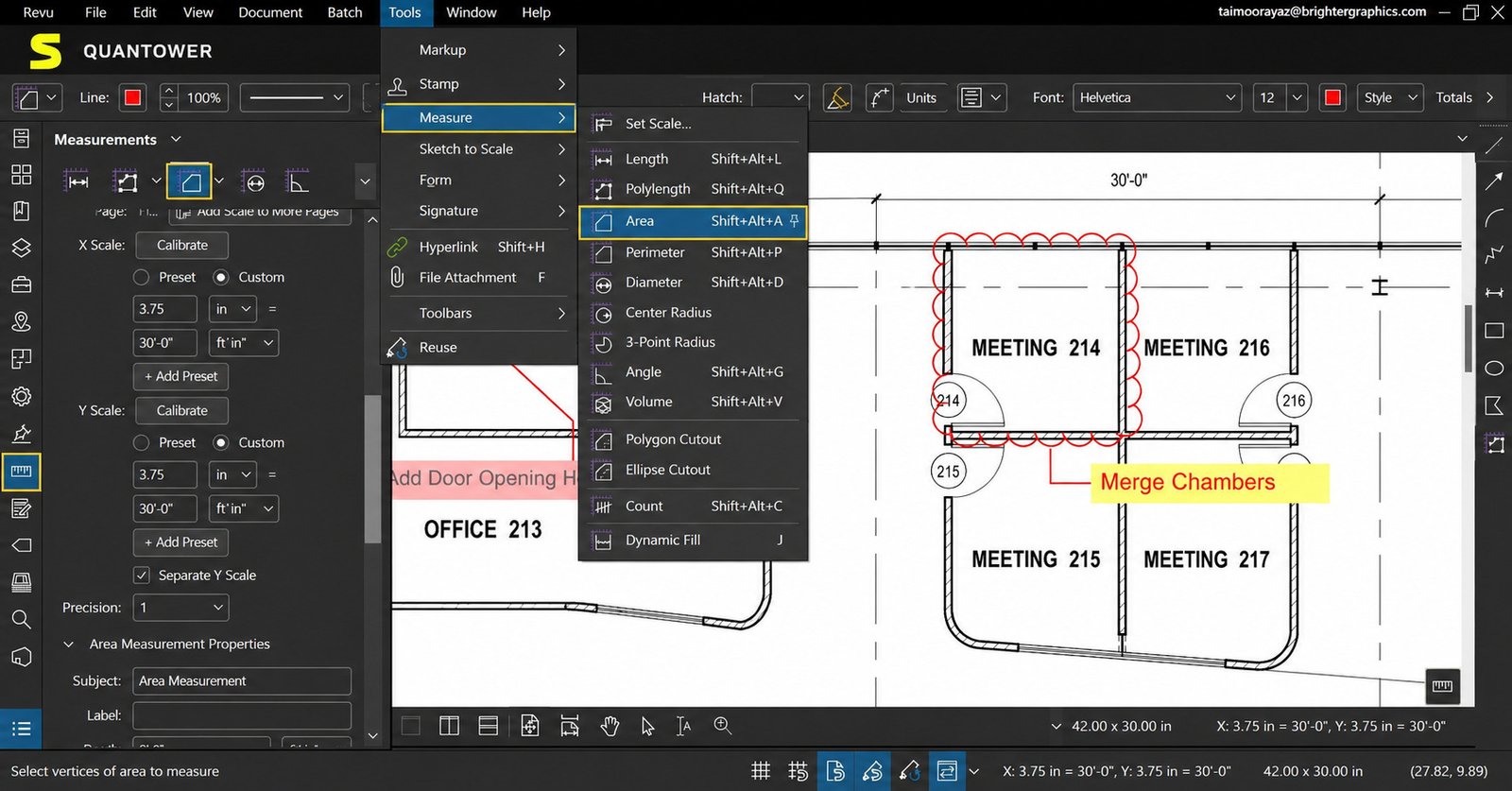Open the Style dropdown
The width and height of the screenshot is (1512, 791).
[1391, 97]
